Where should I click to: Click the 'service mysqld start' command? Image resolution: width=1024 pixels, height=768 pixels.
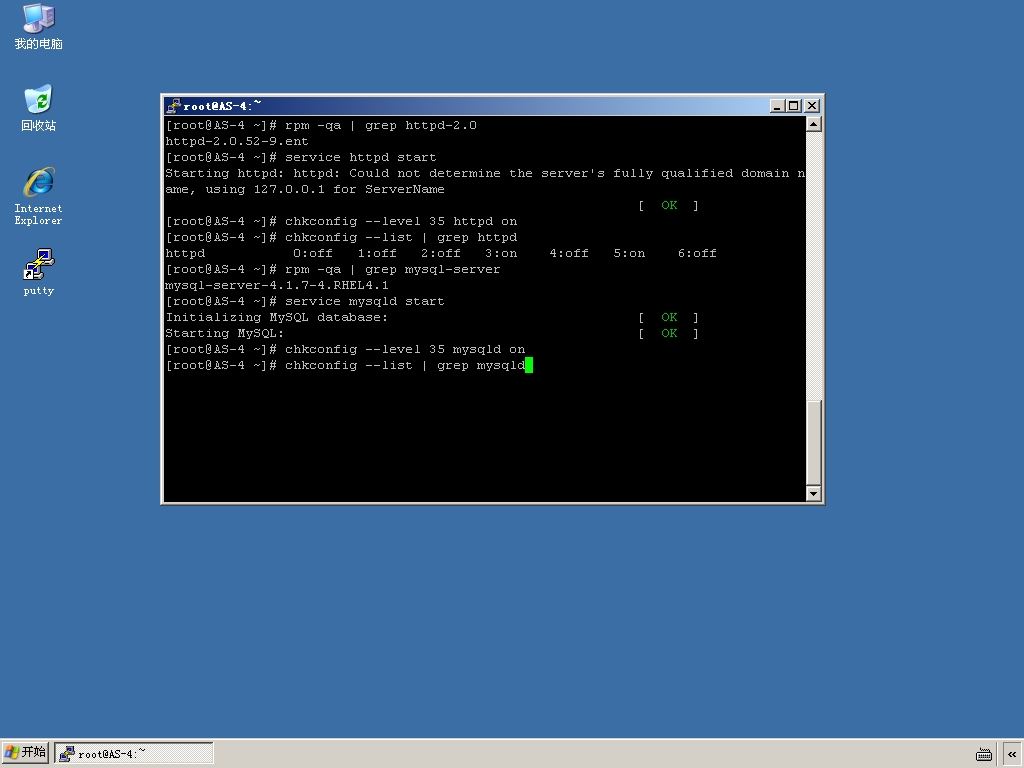[364, 302]
